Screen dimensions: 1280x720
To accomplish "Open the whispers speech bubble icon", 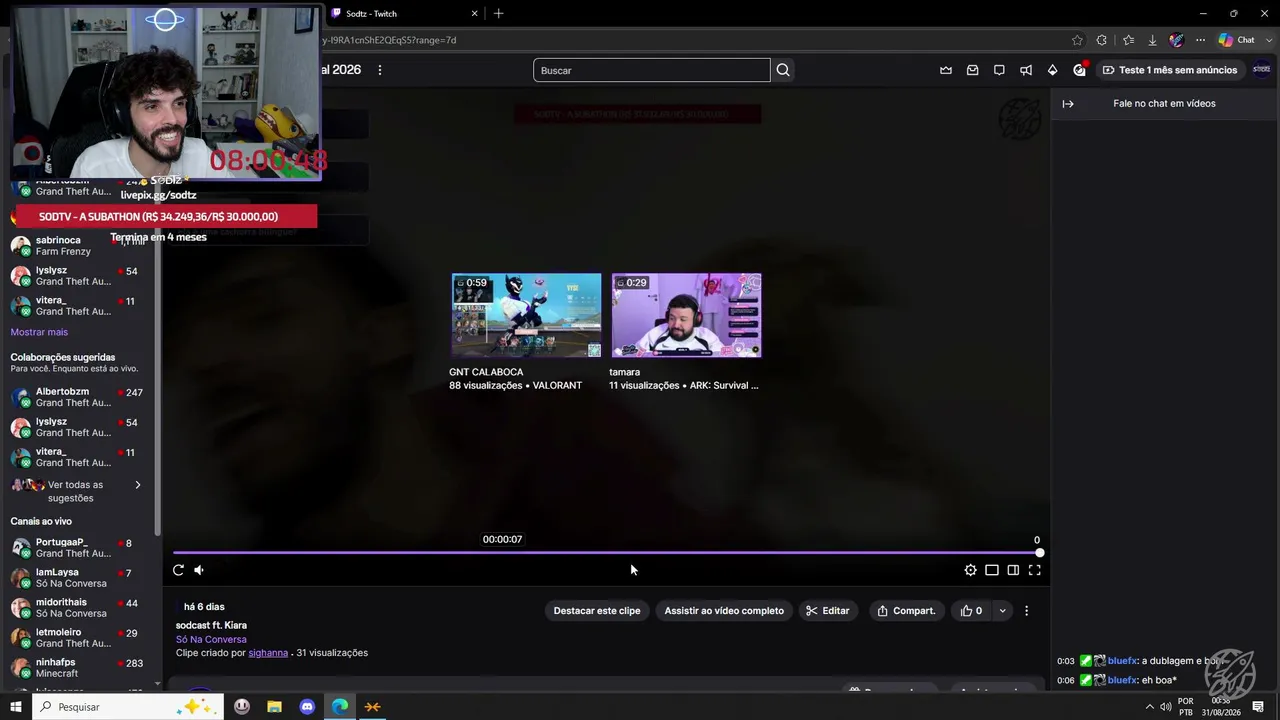I will click(x=999, y=70).
